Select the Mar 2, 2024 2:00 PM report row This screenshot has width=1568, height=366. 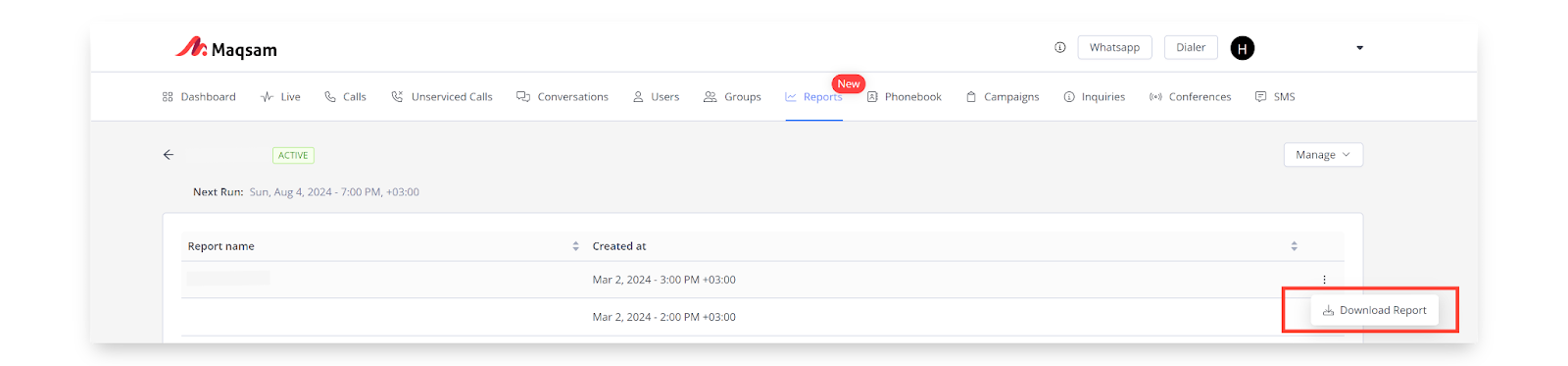762,317
